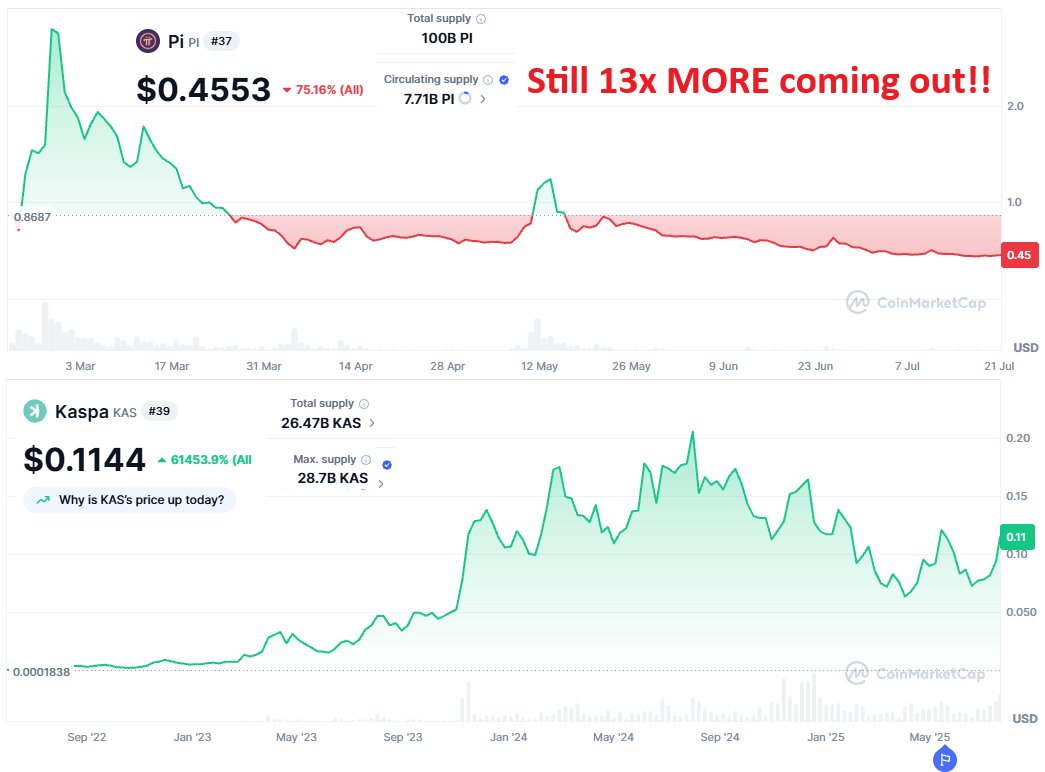Click the red 0.45 price label
Screen dimensions: 1045x772
(1020, 255)
